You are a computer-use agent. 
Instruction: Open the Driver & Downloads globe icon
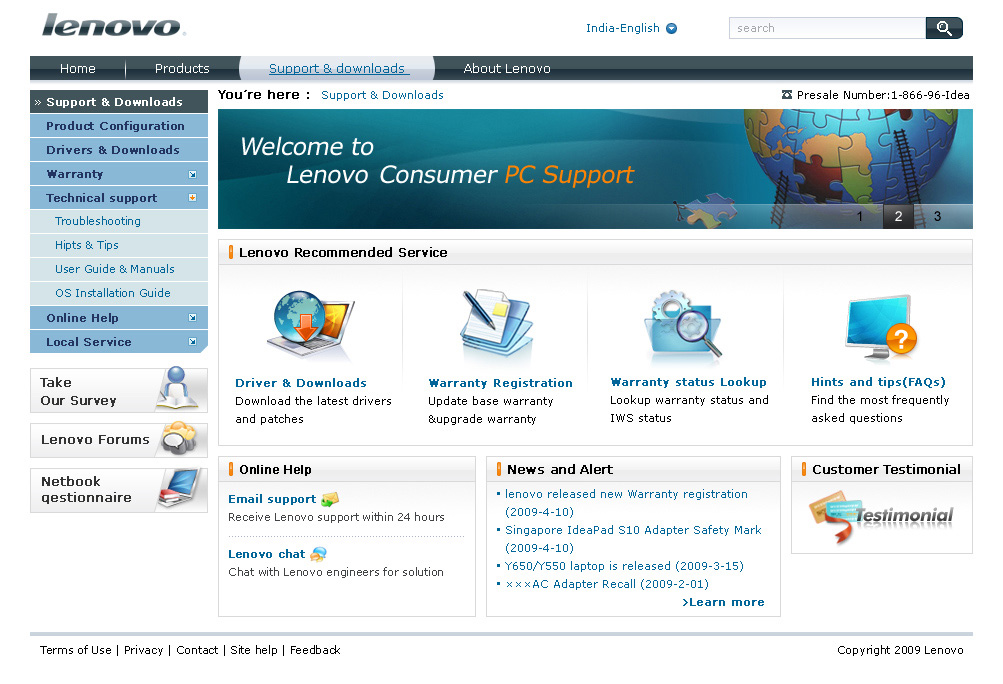coord(312,325)
